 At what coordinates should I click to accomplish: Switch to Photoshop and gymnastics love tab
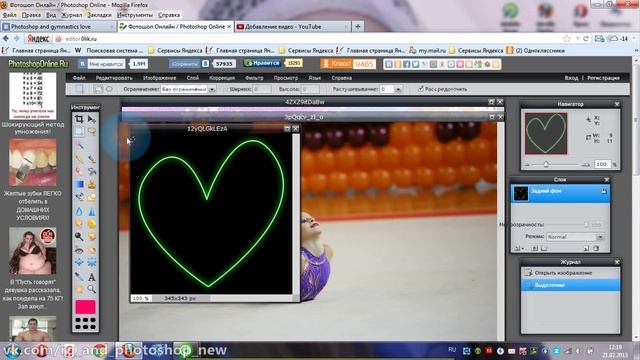[x=58, y=27]
